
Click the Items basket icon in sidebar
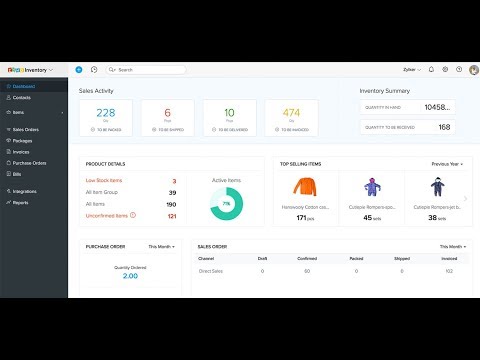pyautogui.click(x=9, y=112)
